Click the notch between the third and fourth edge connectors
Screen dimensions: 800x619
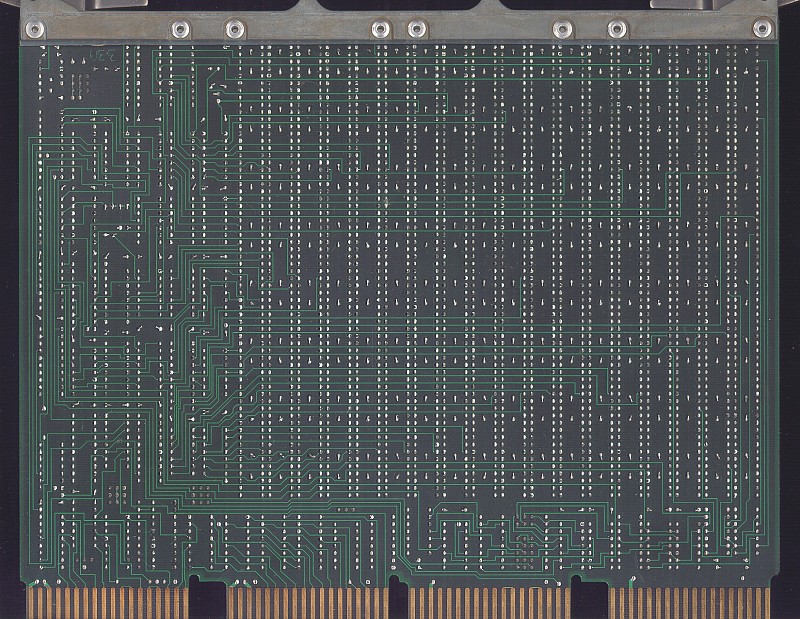tap(590, 595)
